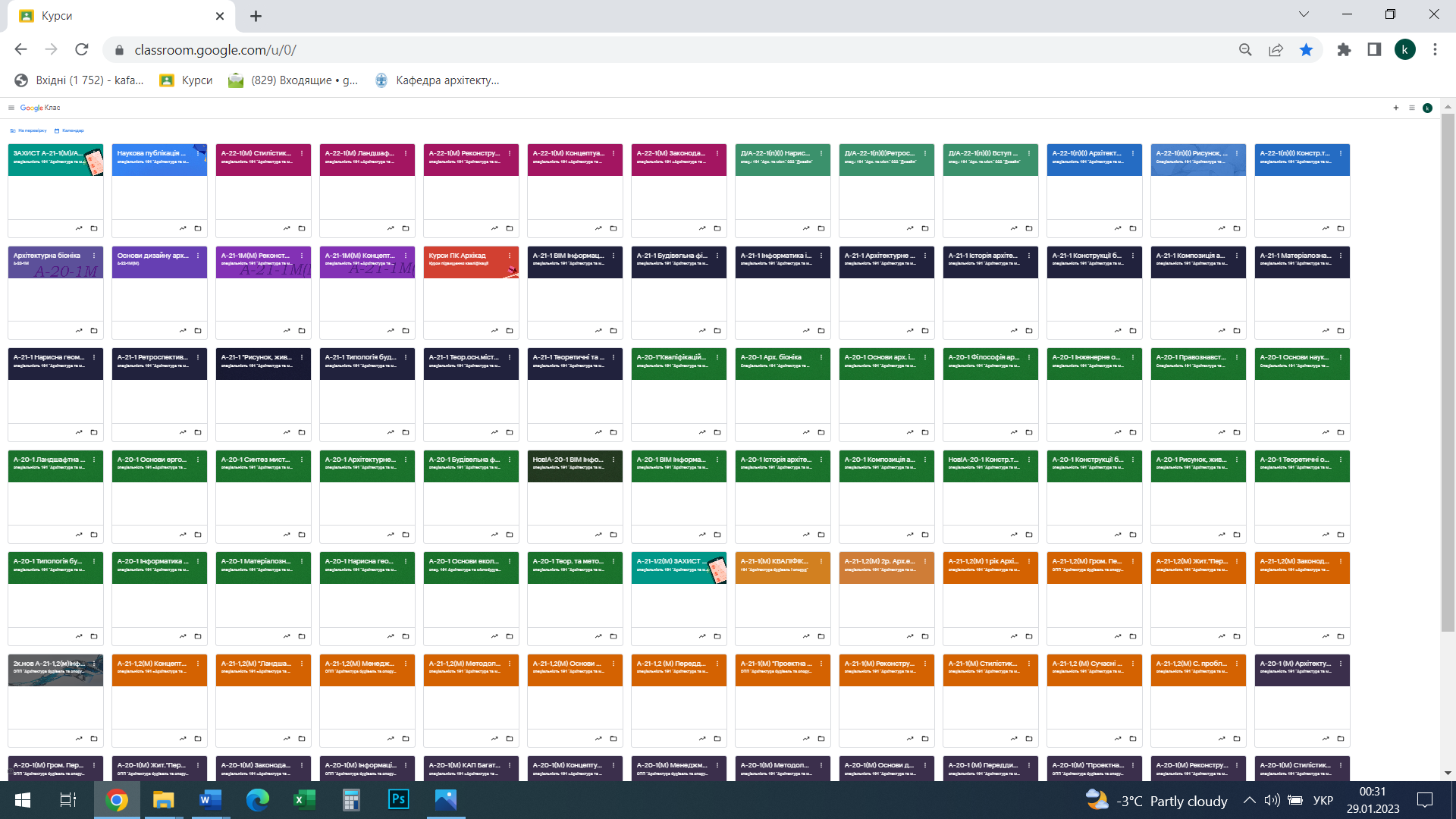
Task: Open the Календар link
Action: pos(69,130)
